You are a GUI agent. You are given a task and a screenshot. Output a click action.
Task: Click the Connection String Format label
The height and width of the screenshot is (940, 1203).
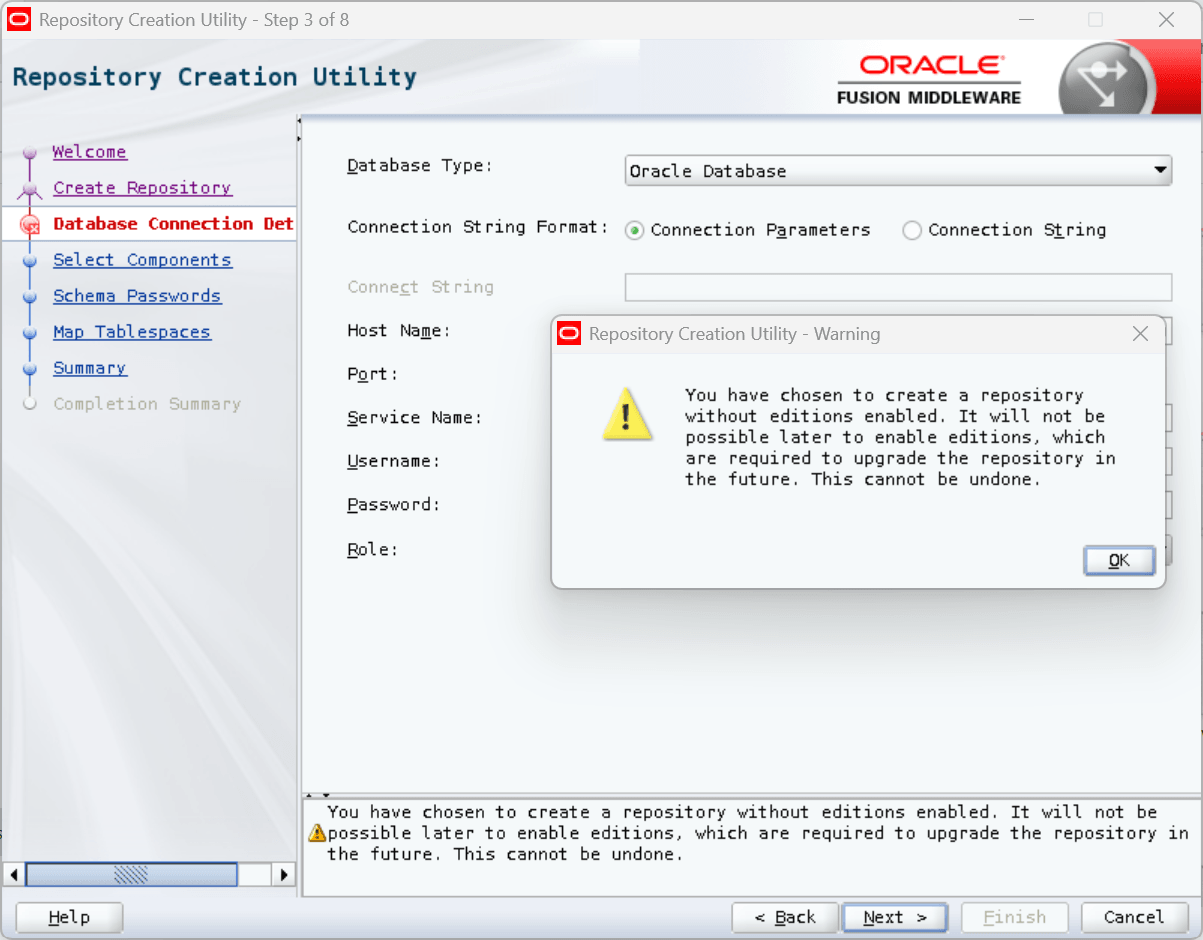(478, 227)
